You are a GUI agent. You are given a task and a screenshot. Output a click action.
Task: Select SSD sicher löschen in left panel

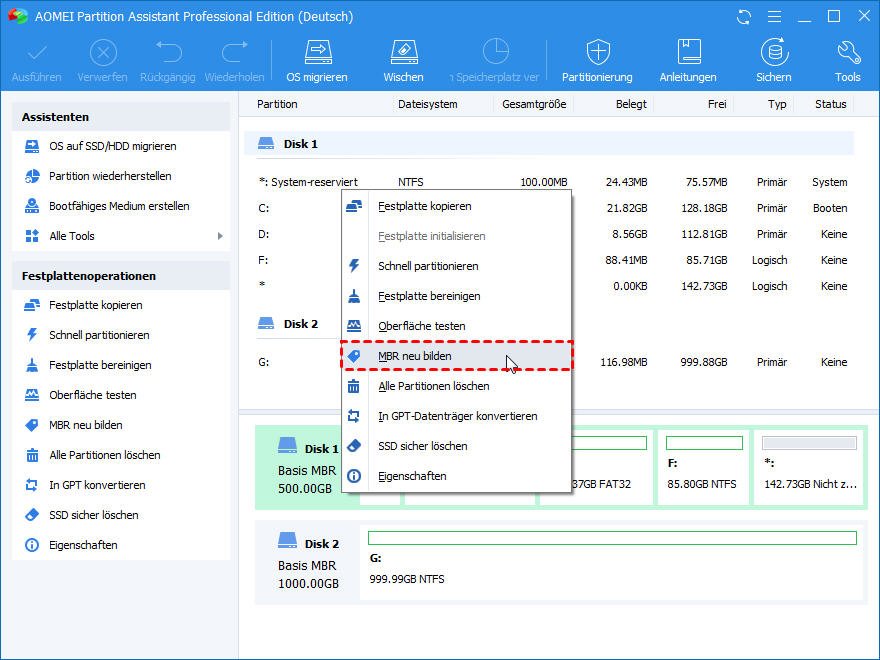pos(94,515)
